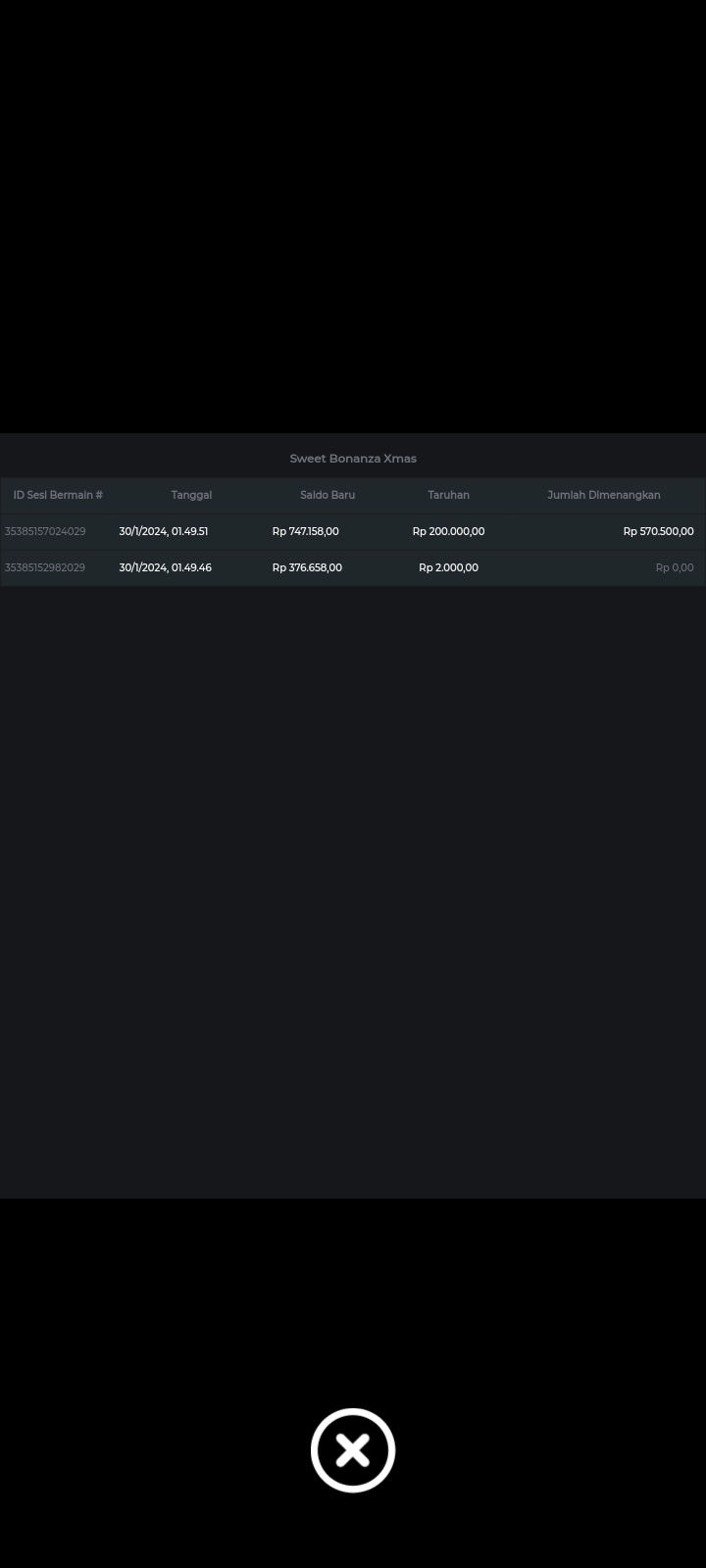Tap black area left of the close icon
The image size is (706, 1568).
point(147,1450)
